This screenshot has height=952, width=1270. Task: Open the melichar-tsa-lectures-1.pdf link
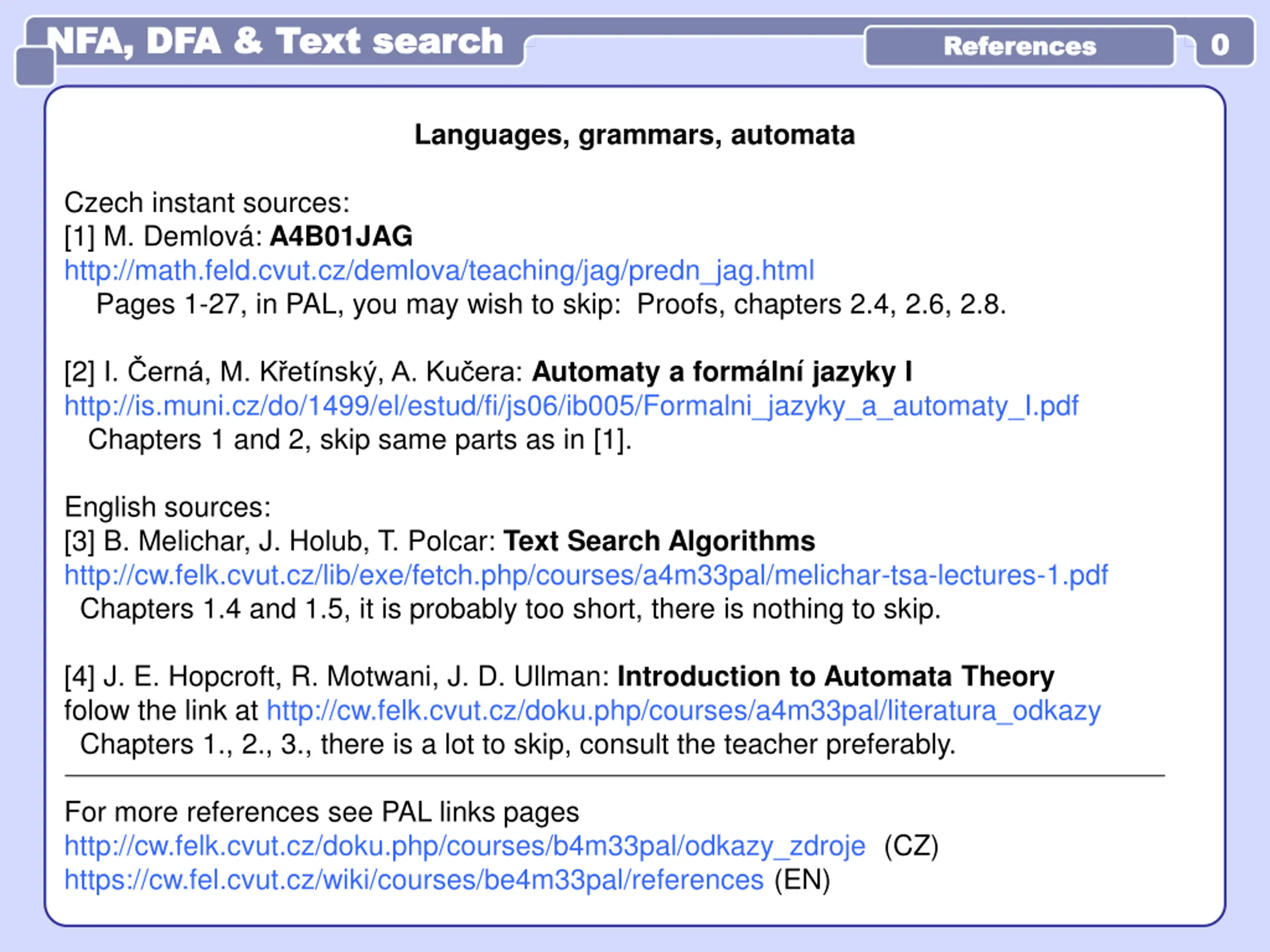click(586, 575)
